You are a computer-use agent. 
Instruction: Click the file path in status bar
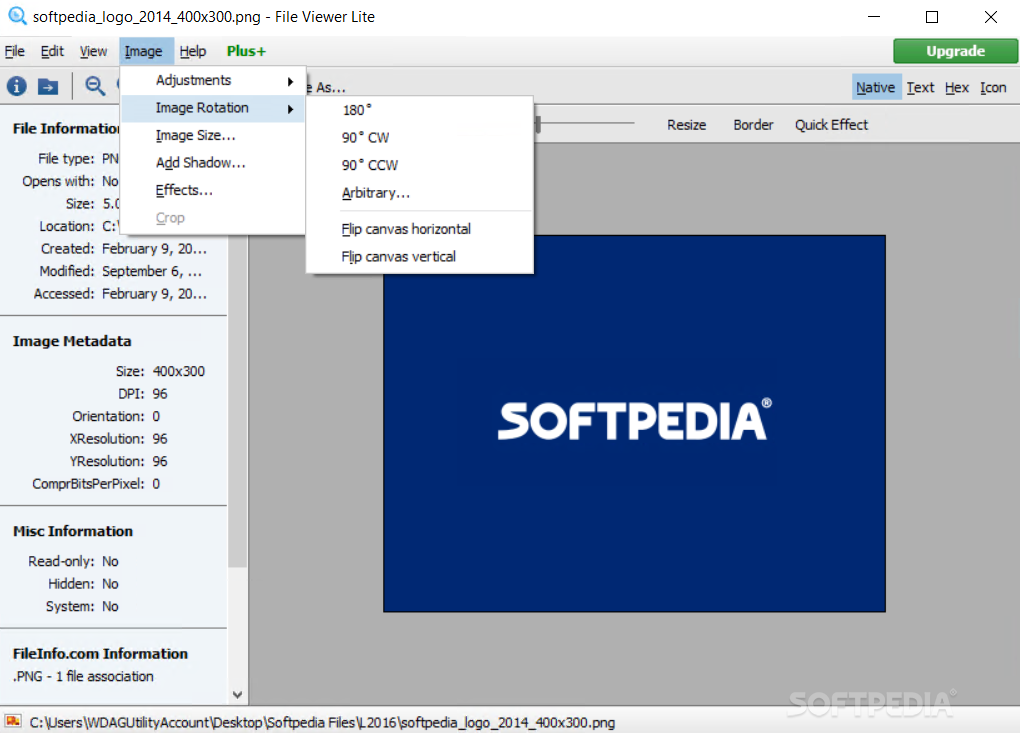(323, 722)
